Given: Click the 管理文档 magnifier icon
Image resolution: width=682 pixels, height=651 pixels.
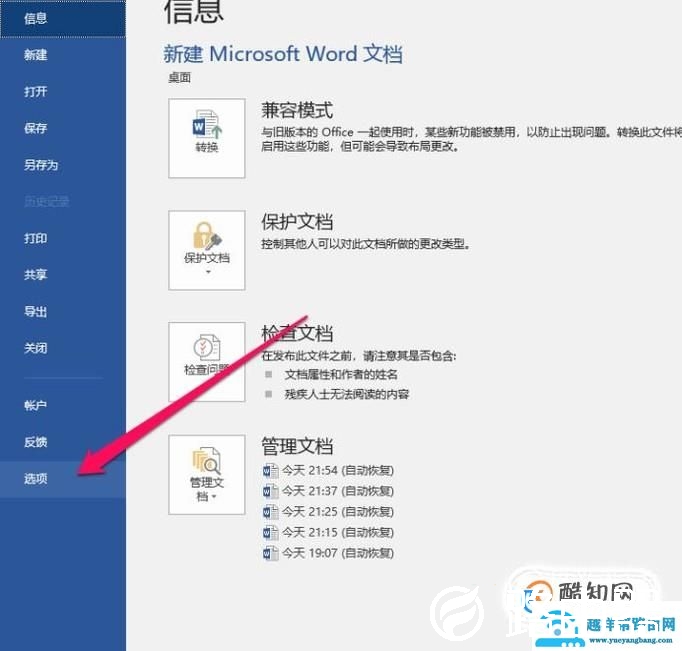Looking at the screenshot, I should tap(207, 460).
